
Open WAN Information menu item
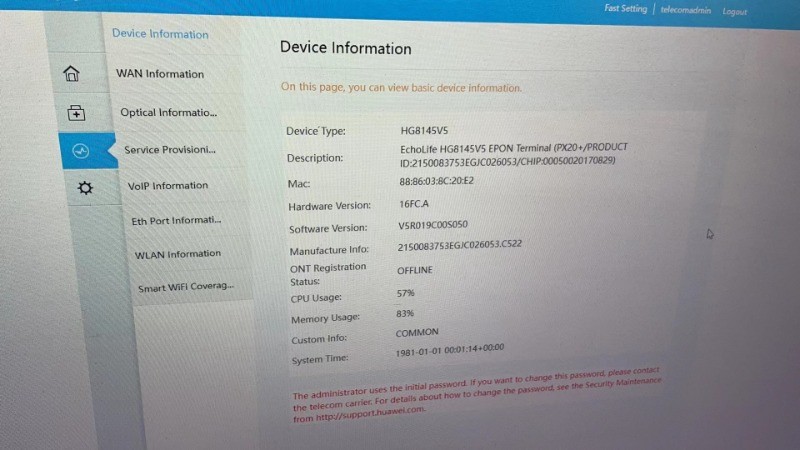[x=160, y=74]
